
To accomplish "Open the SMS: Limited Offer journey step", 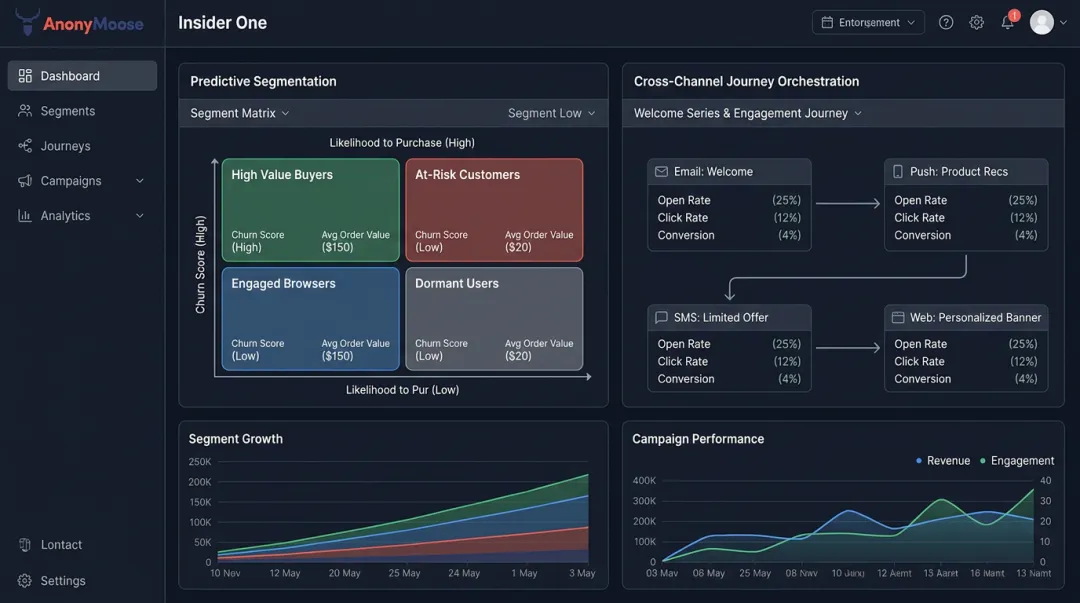I will tap(729, 348).
